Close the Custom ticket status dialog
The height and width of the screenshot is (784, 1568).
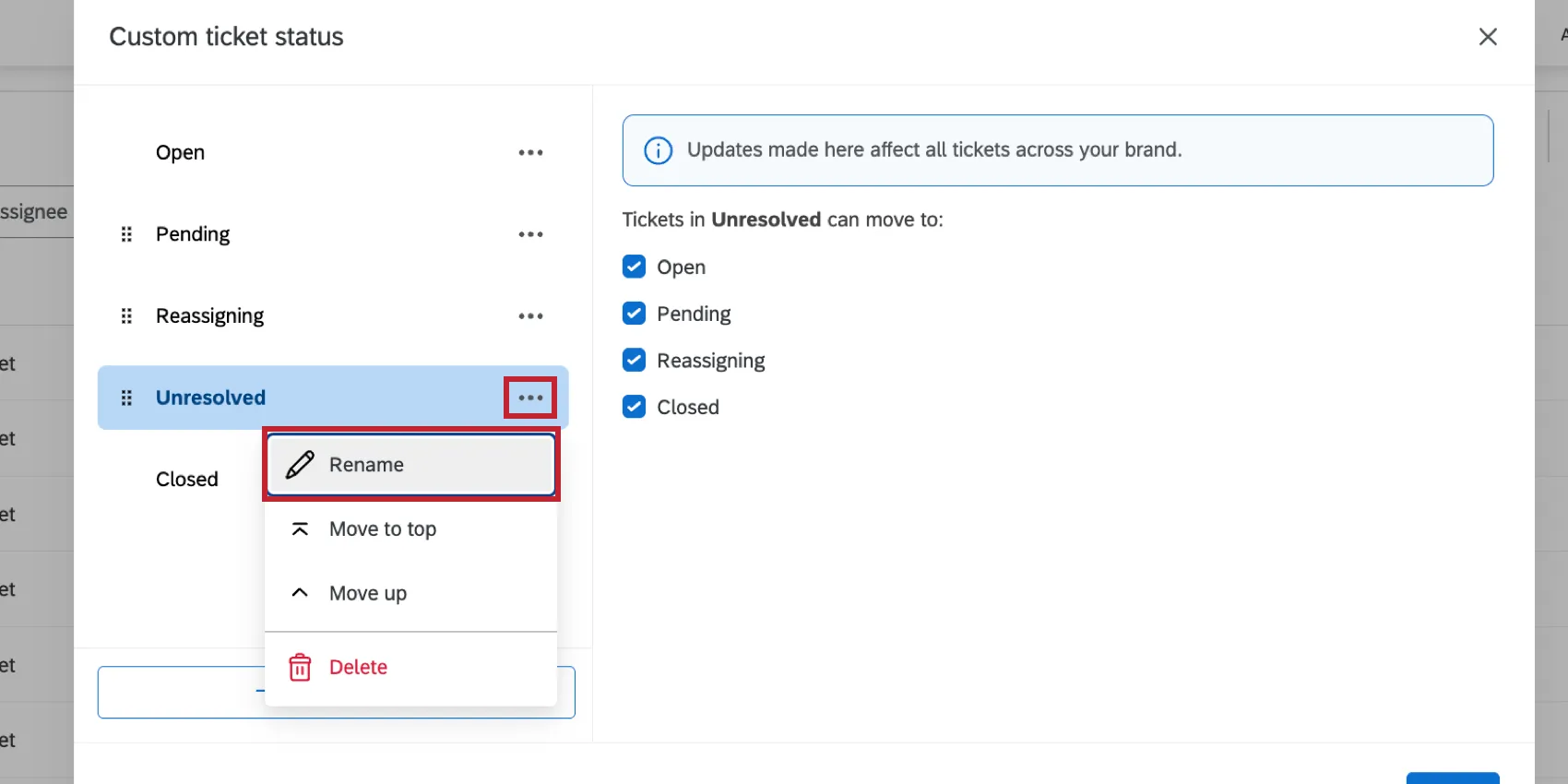(1488, 37)
